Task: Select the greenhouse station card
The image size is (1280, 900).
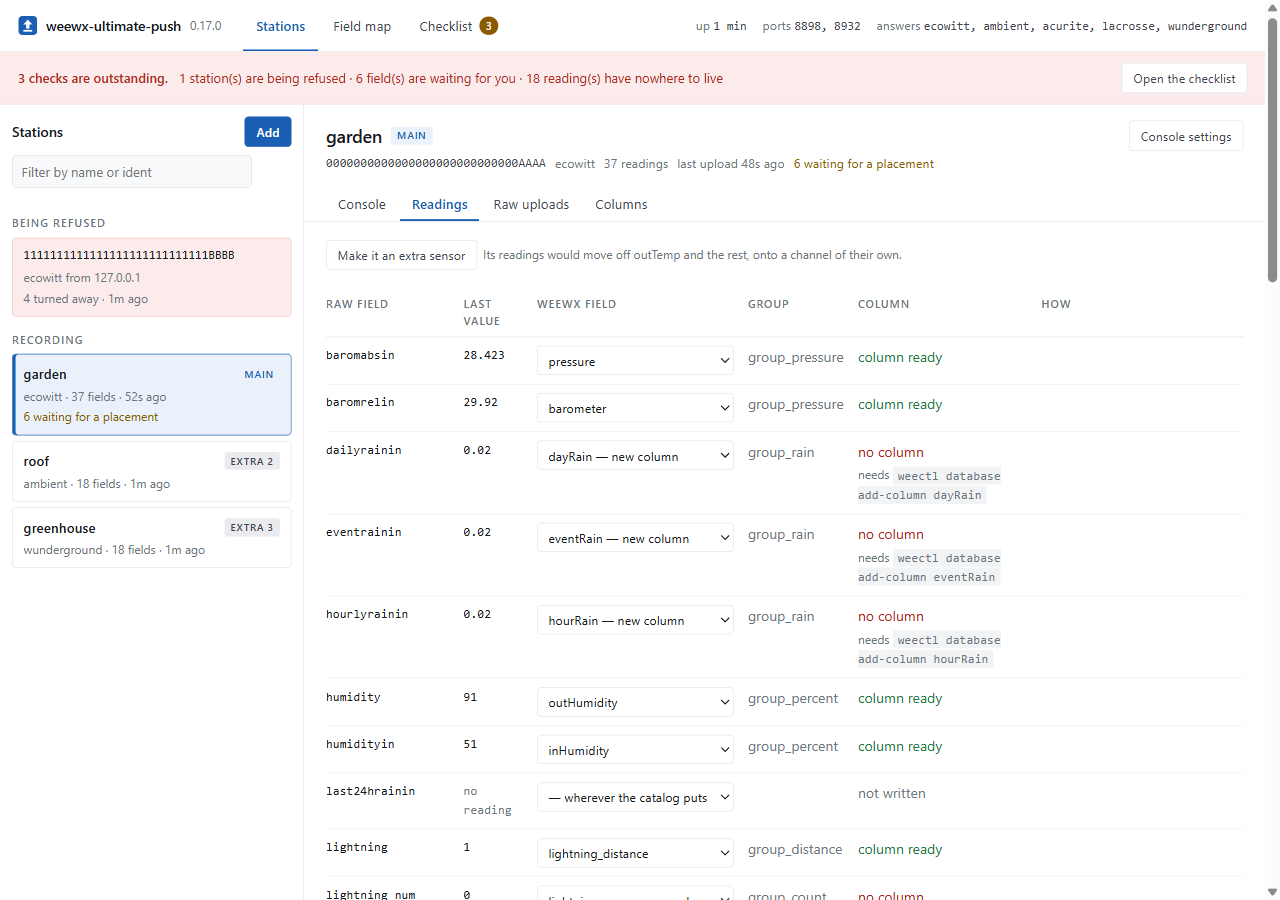Action: point(152,538)
